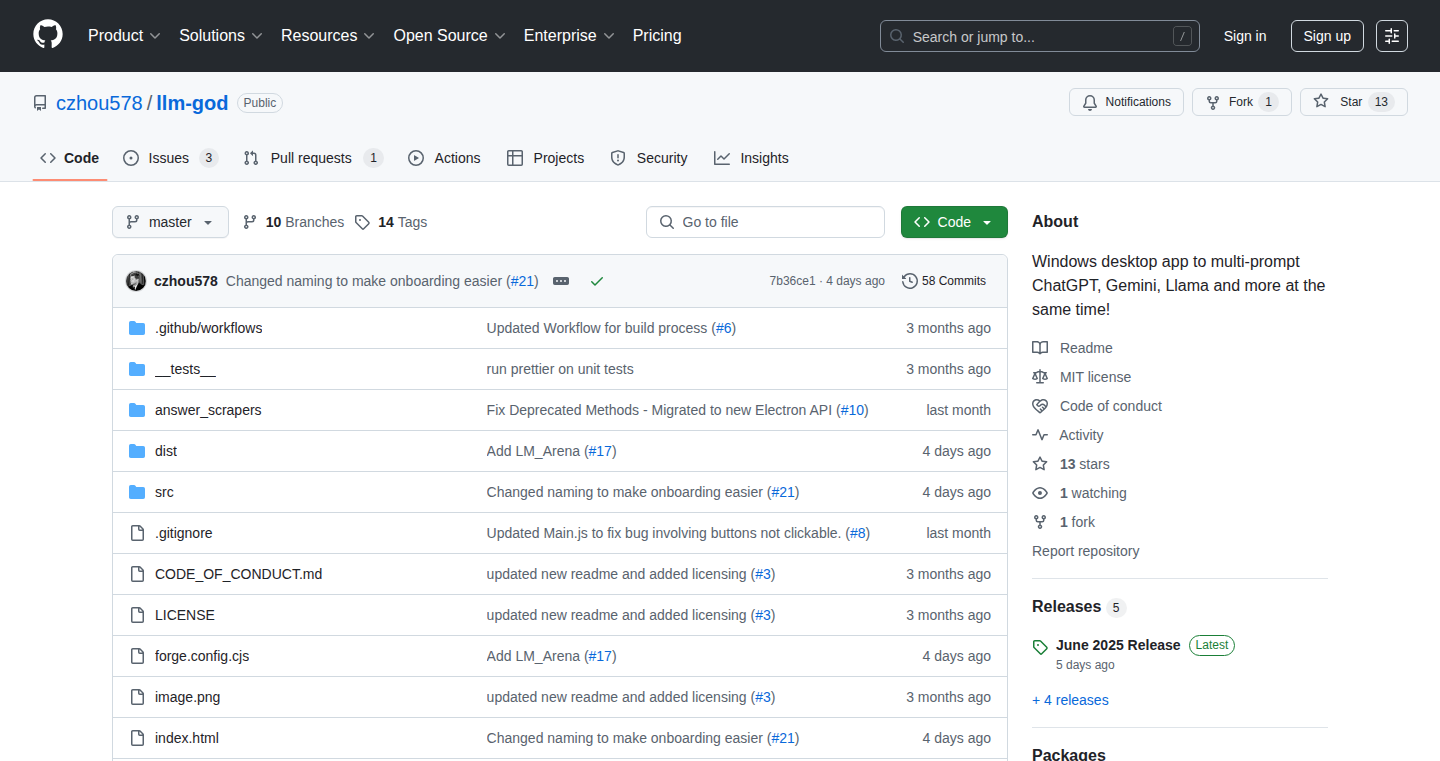Expand the Solutions menu

221,36
